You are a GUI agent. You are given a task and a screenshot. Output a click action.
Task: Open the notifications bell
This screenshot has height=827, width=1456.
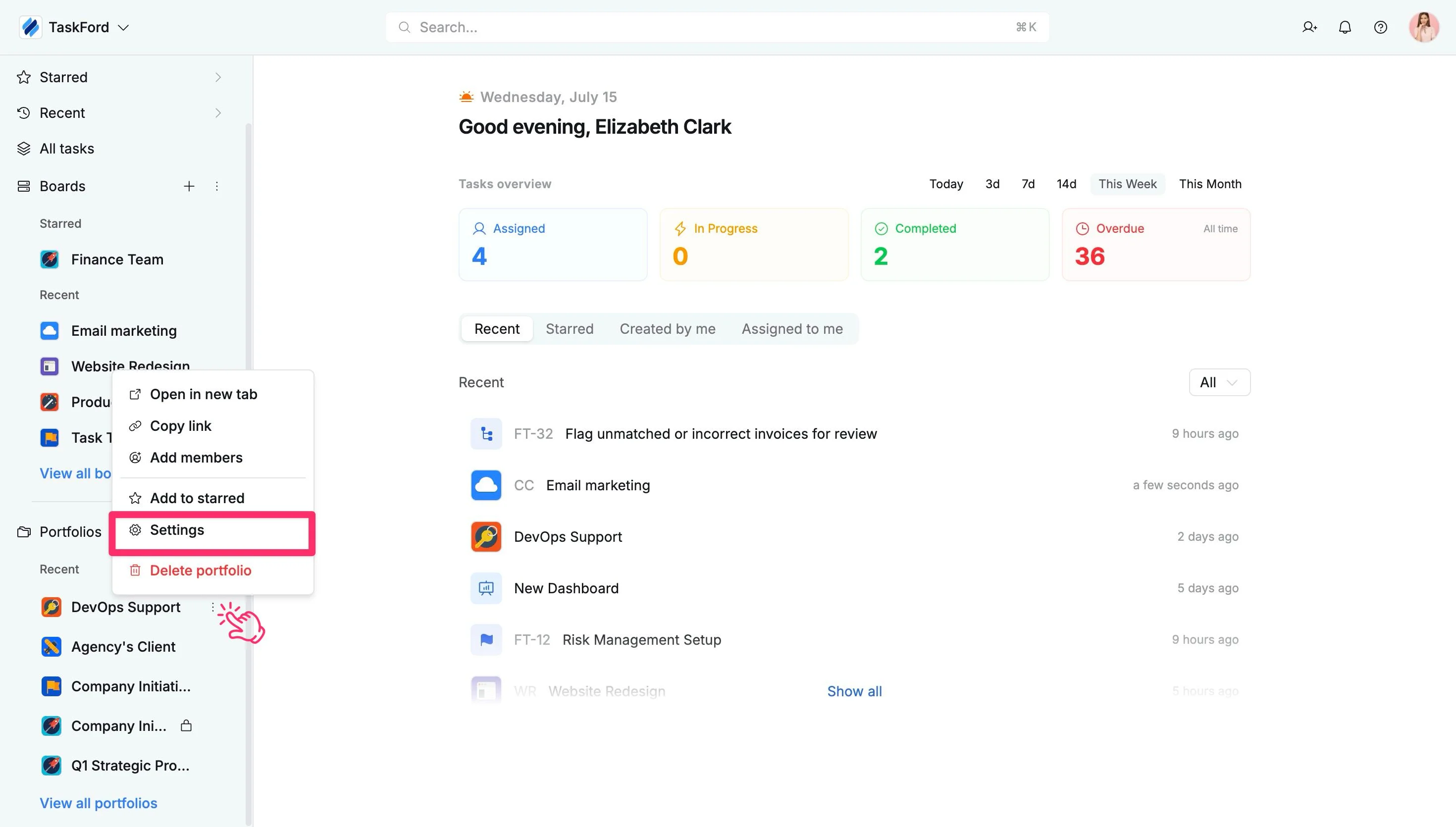click(x=1345, y=27)
